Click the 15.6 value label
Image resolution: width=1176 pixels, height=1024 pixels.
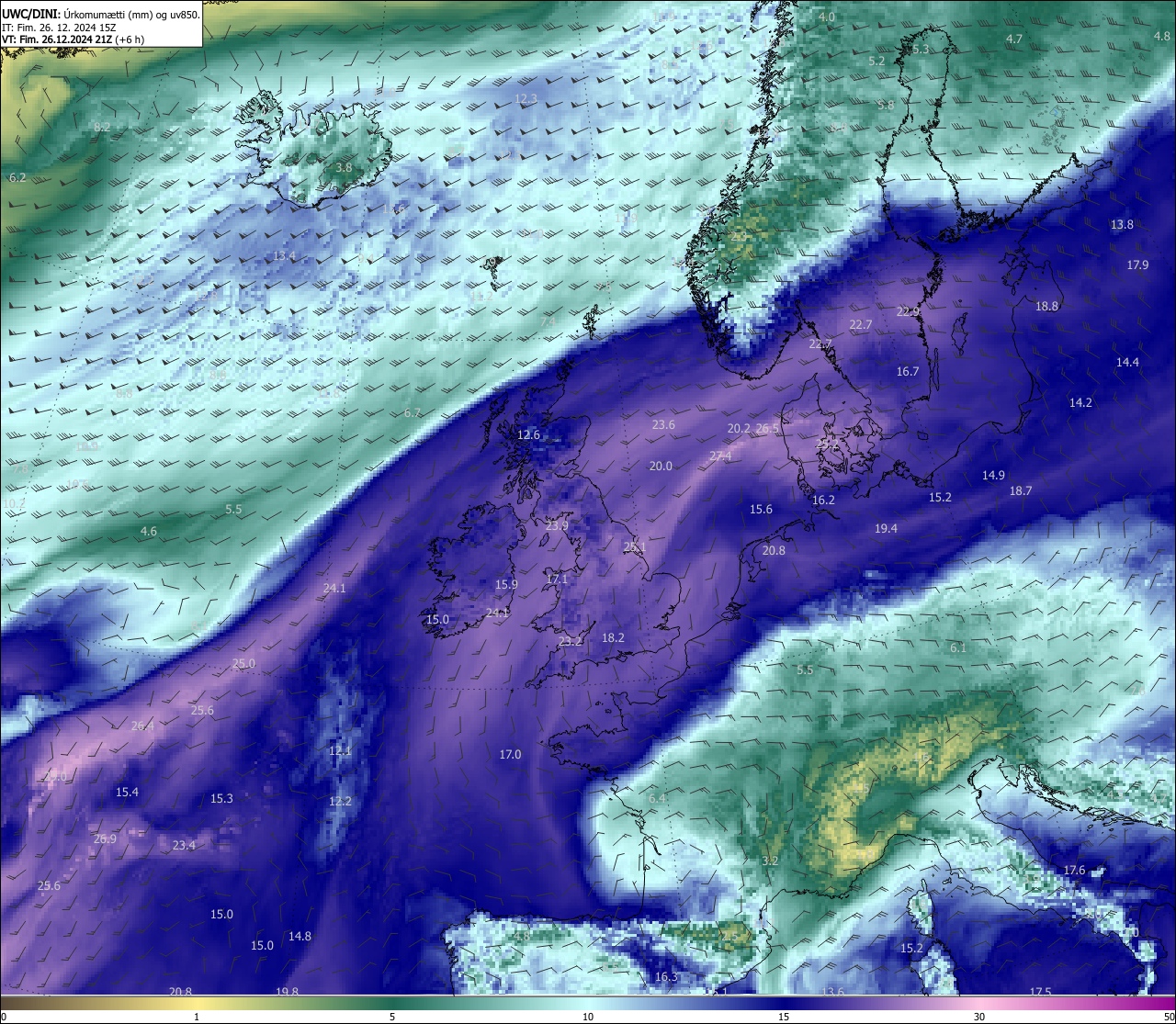point(761,510)
